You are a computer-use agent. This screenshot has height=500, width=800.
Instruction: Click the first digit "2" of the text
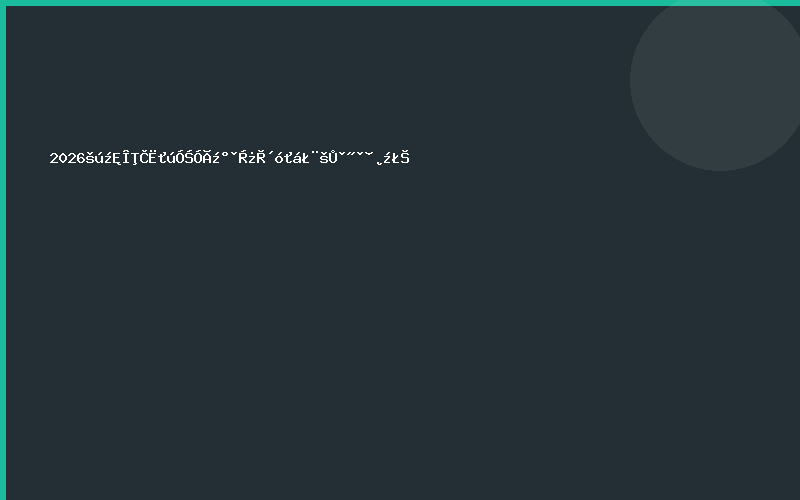pos(54,158)
